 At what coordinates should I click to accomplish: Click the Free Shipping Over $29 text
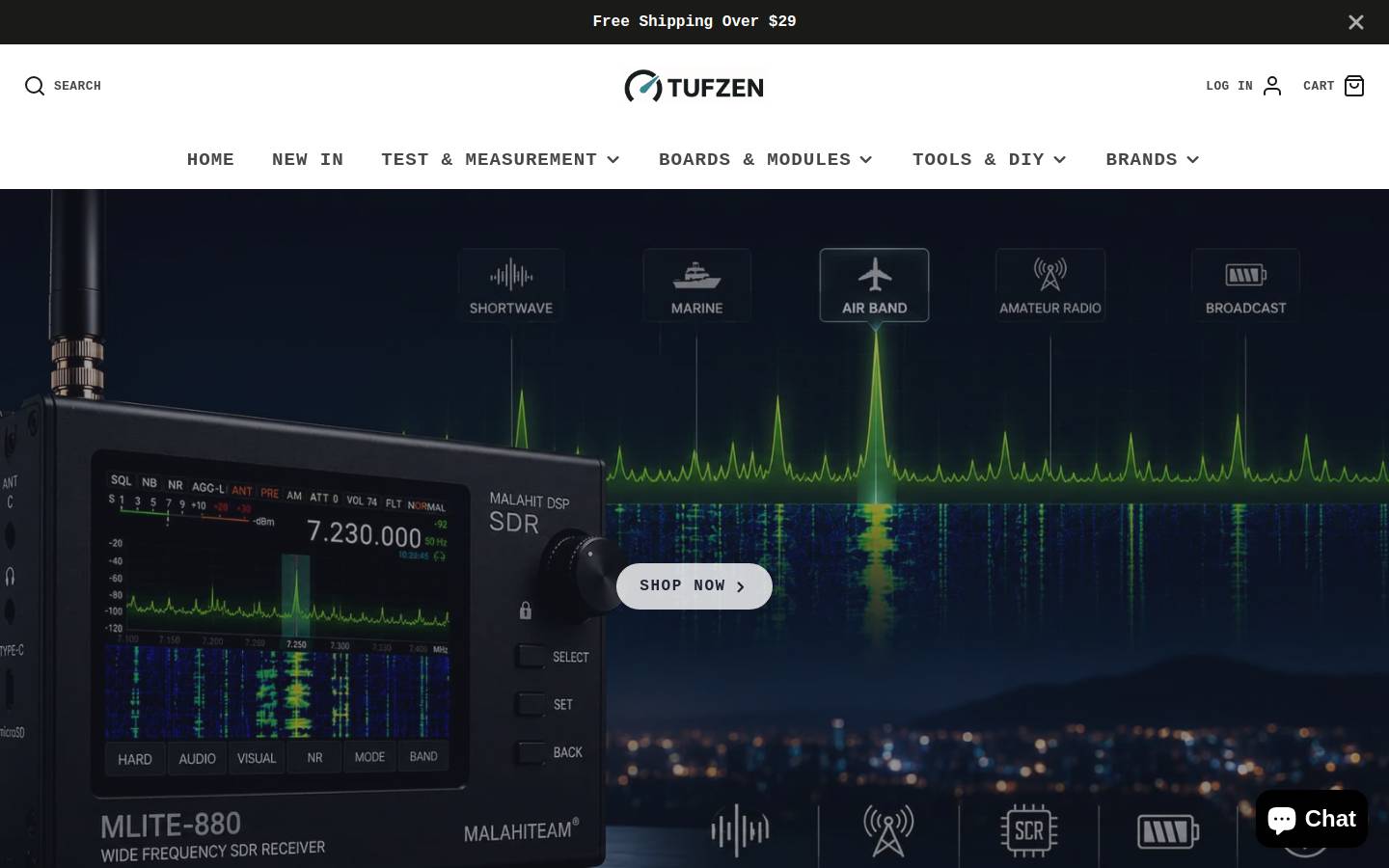[x=694, y=21]
